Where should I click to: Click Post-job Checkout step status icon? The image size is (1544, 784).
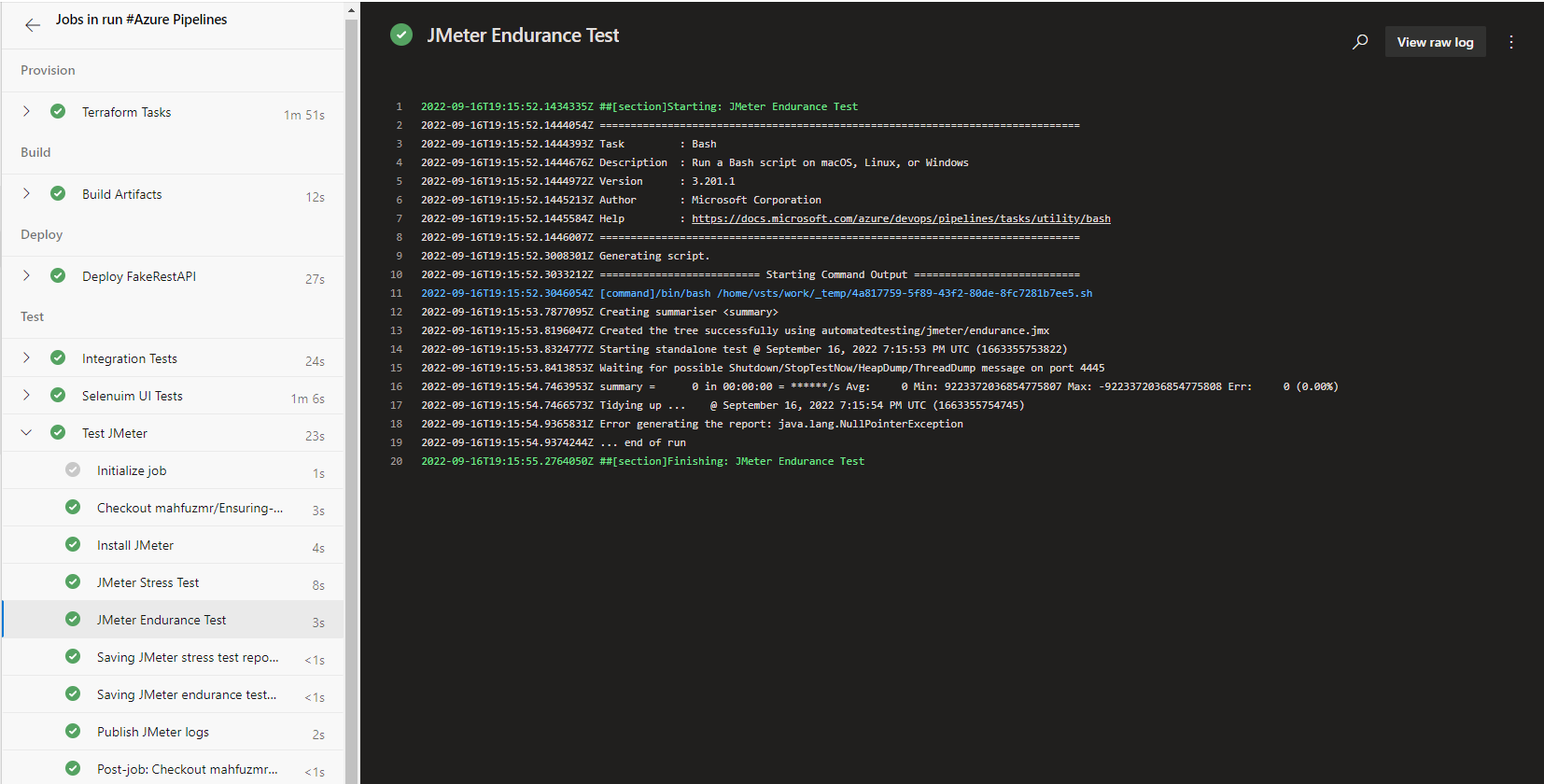click(73, 768)
